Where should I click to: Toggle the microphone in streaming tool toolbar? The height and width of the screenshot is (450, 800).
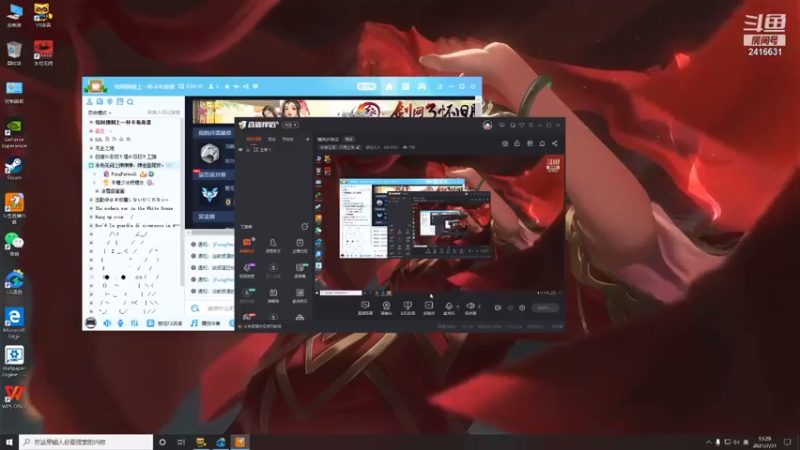coord(449,307)
